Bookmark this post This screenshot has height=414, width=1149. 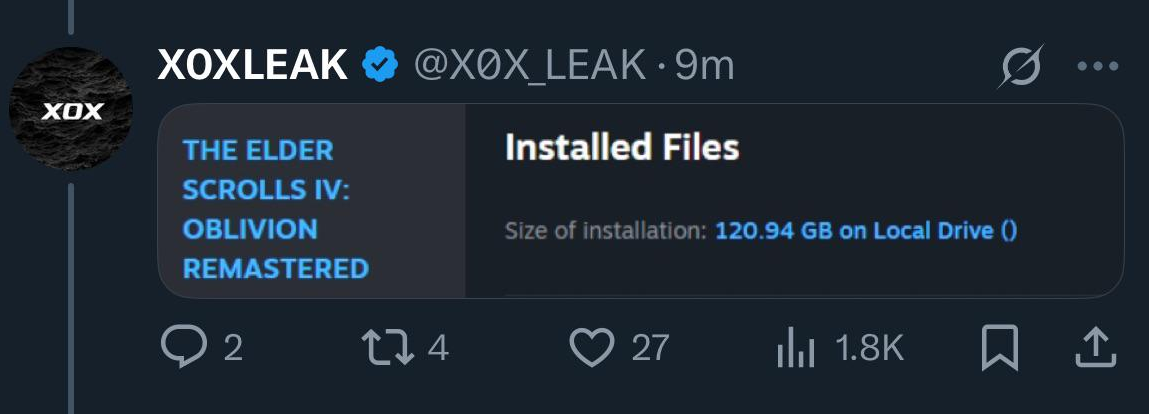tap(1001, 348)
